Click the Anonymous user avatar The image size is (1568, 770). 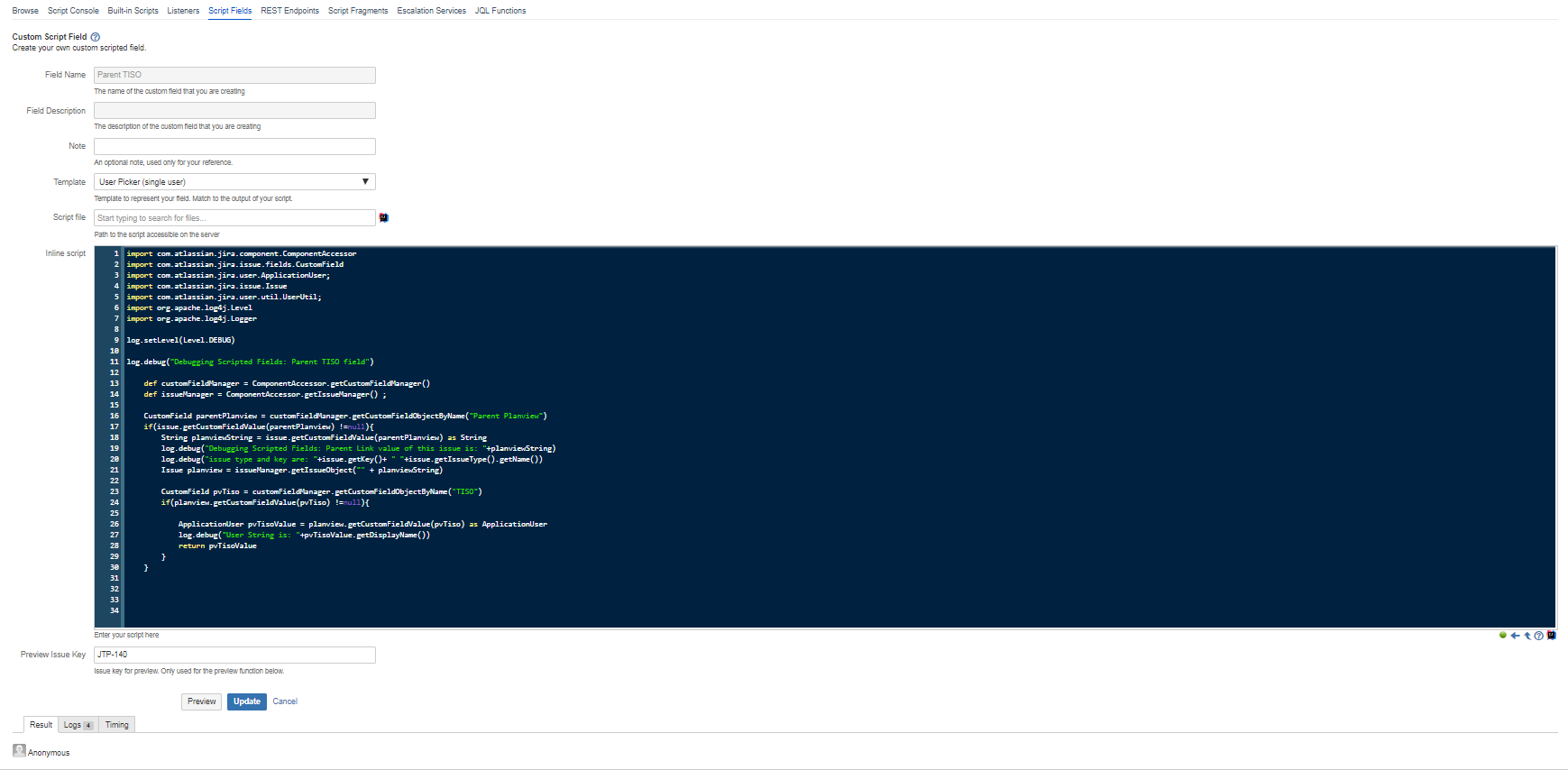click(19, 750)
